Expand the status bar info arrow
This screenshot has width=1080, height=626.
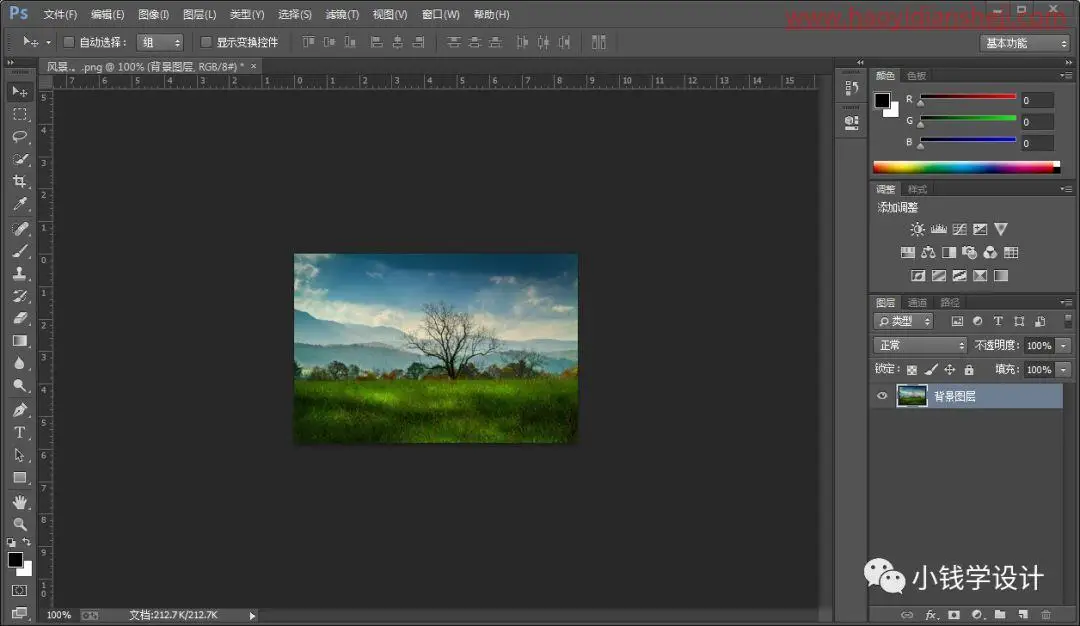click(x=252, y=616)
